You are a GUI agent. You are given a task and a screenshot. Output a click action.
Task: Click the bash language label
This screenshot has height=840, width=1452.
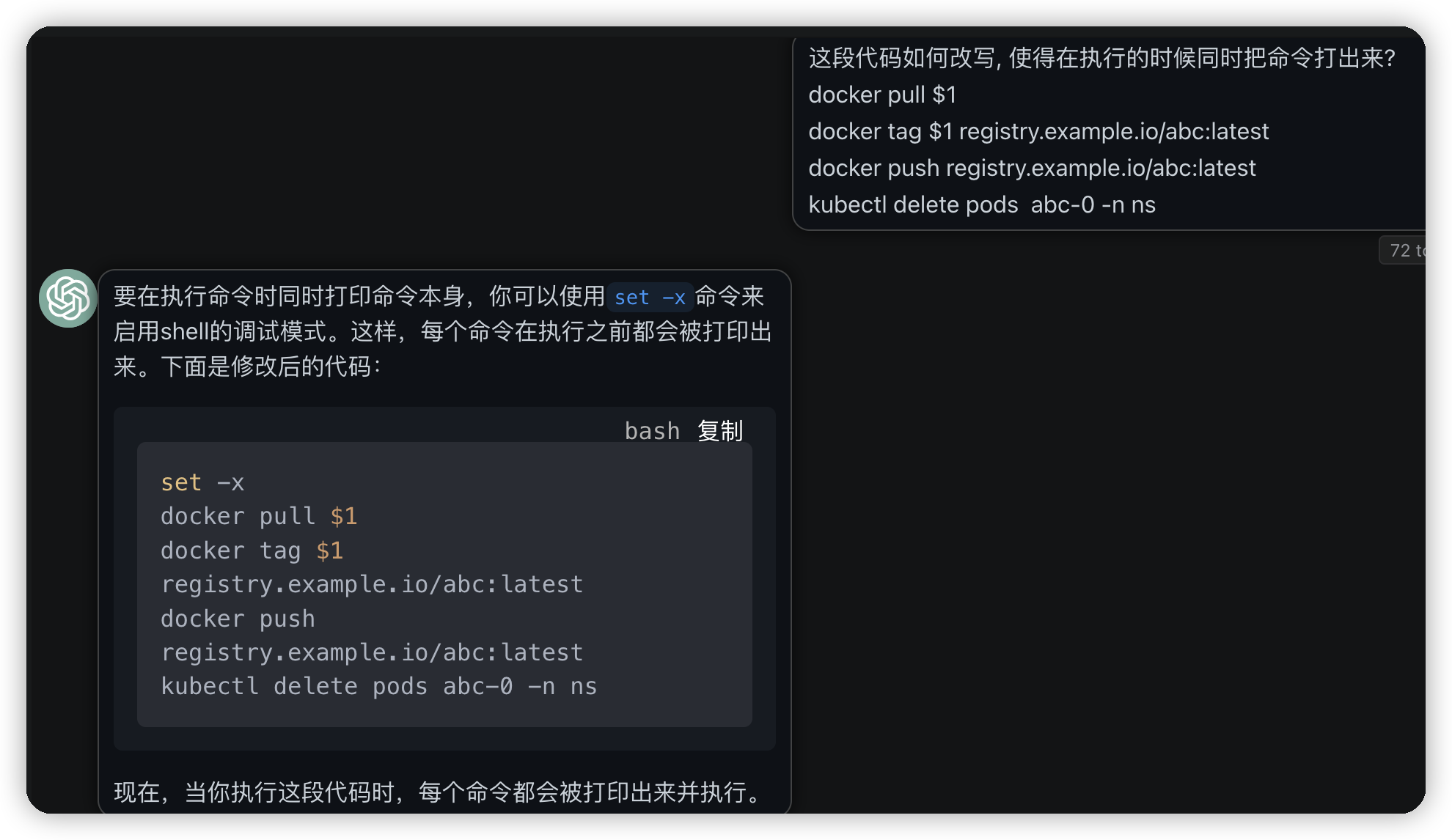[652, 431]
